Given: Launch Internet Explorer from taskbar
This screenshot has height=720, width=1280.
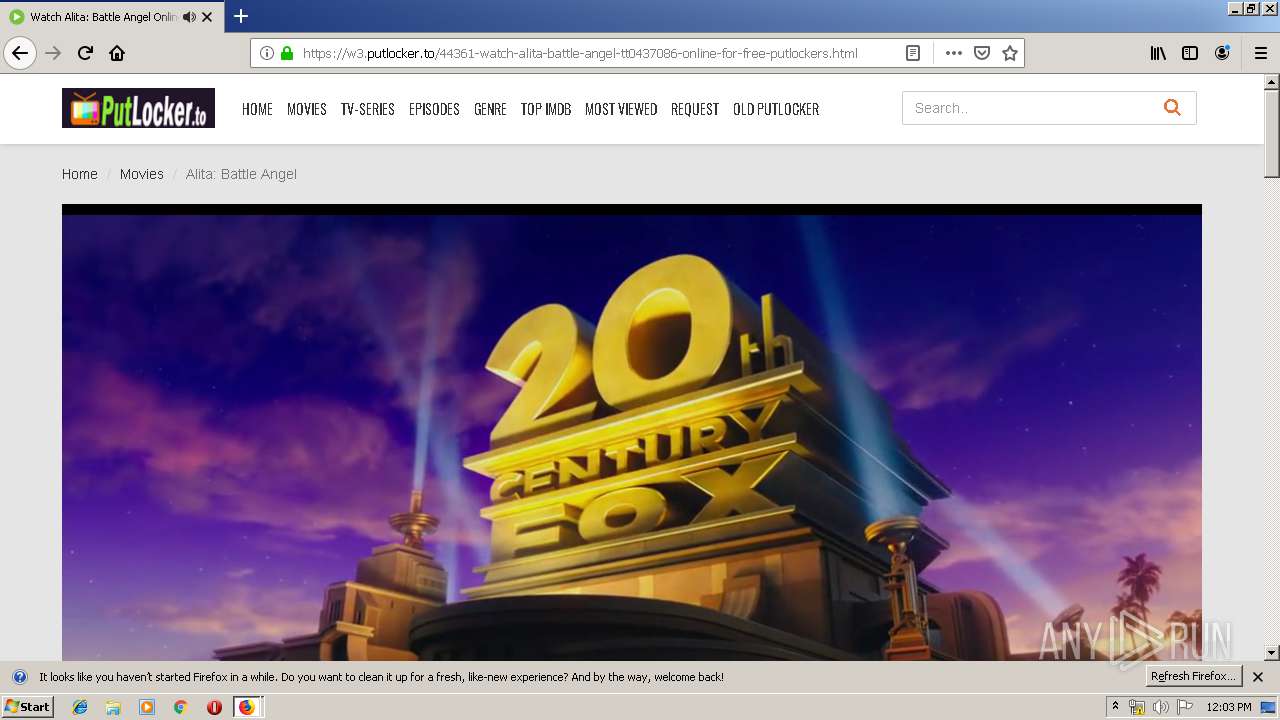Looking at the screenshot, I should tap(80, 707).
